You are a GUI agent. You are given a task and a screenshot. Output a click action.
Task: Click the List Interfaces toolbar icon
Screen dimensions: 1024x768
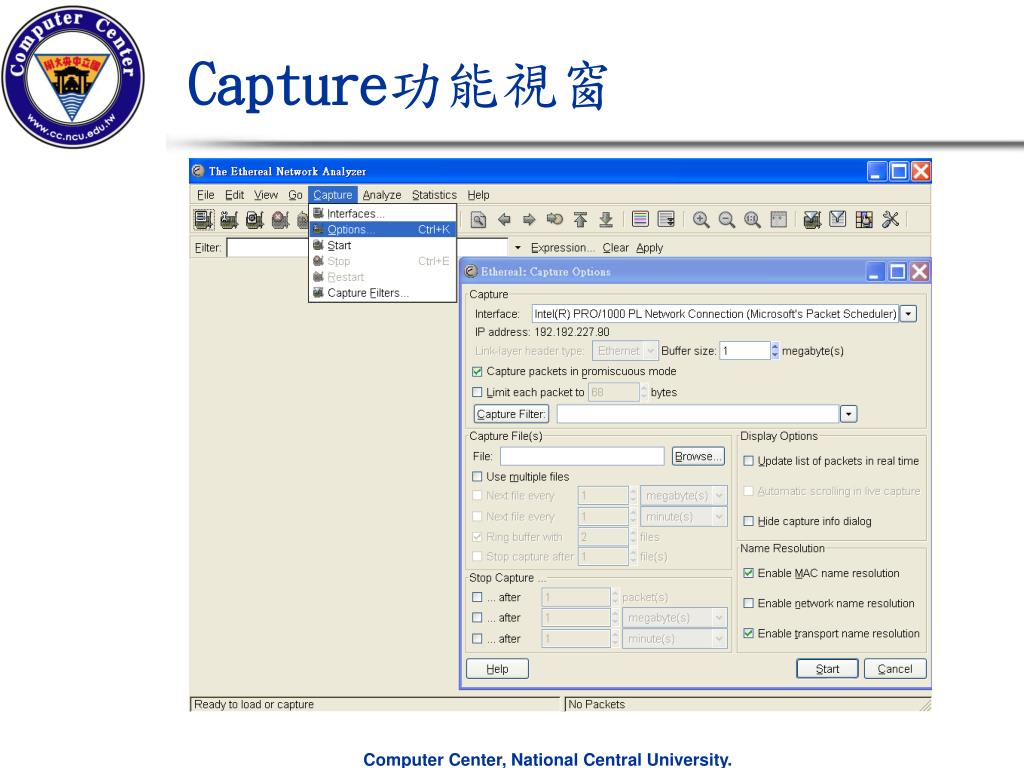pyautogui.click(x=203, y=219)
